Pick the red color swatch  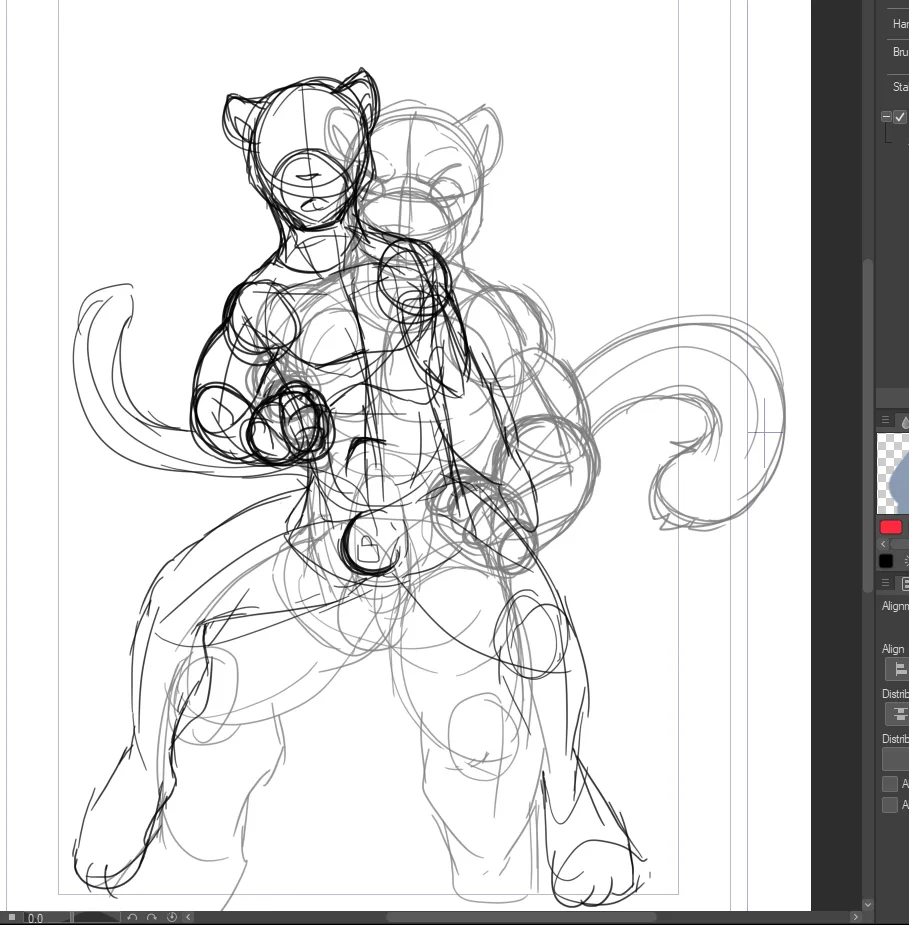891,527
